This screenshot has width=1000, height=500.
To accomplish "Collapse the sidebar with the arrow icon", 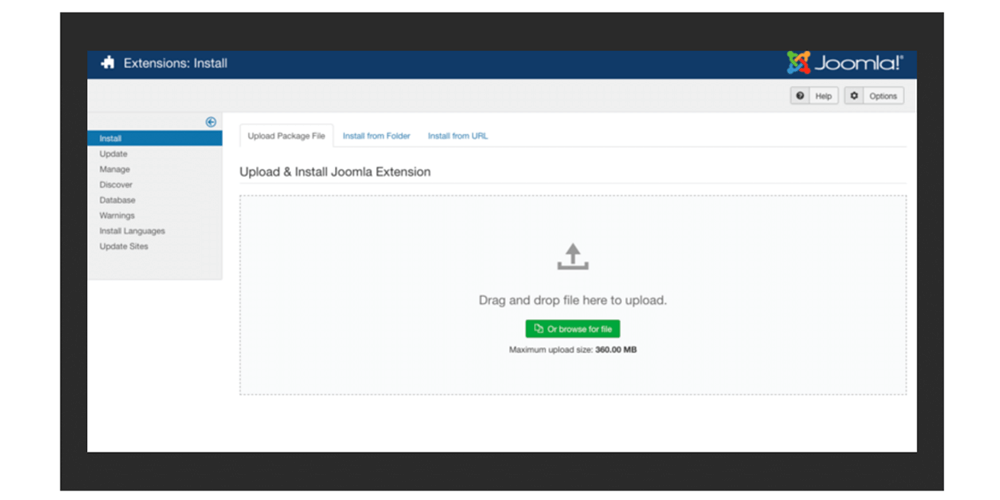I will [x=210, y=122].
